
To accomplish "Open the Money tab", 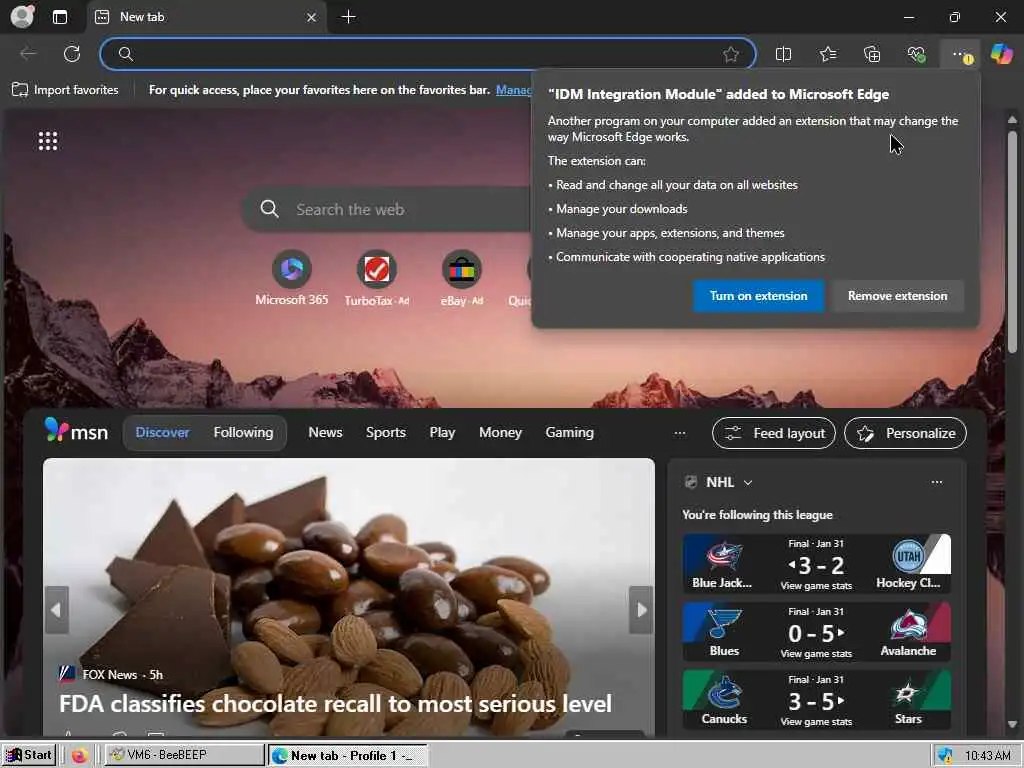I will 500,432.
